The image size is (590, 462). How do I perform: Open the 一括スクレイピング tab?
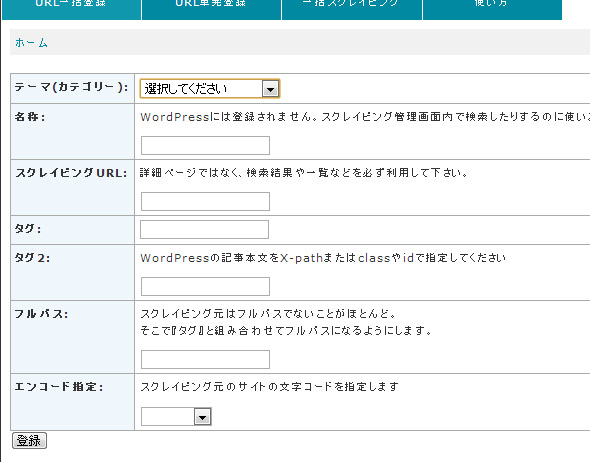[x=352, y=9]
